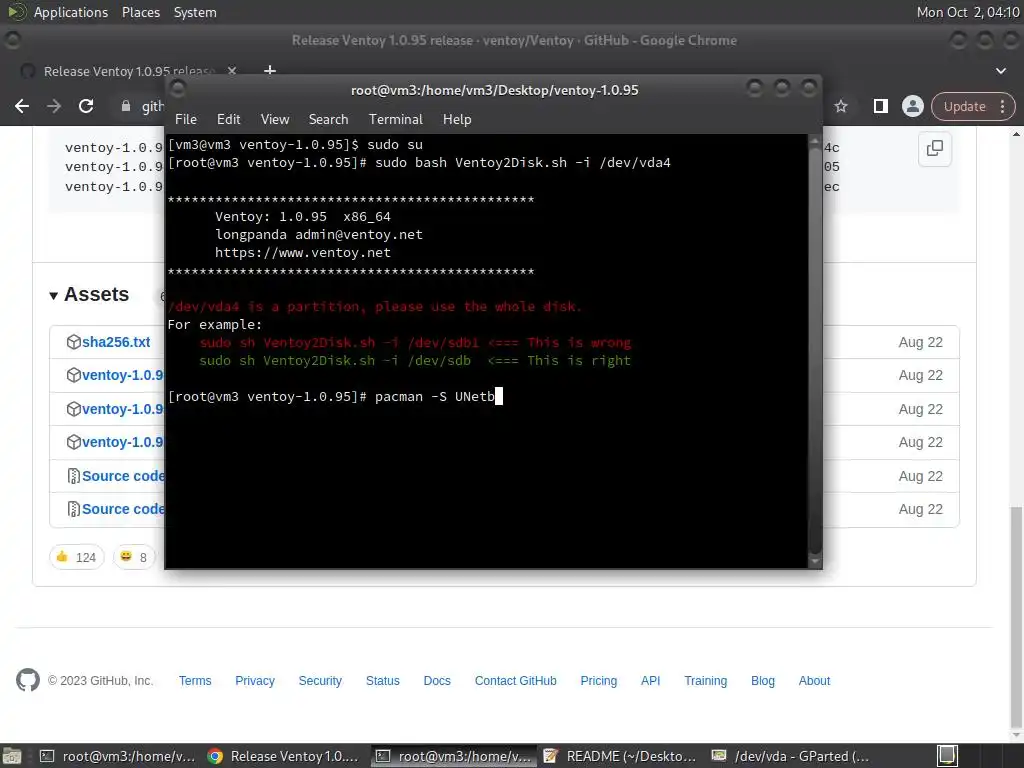Open terminal Search menu
Viewport: 1024px width, 768px height.
tap(328, 119)
